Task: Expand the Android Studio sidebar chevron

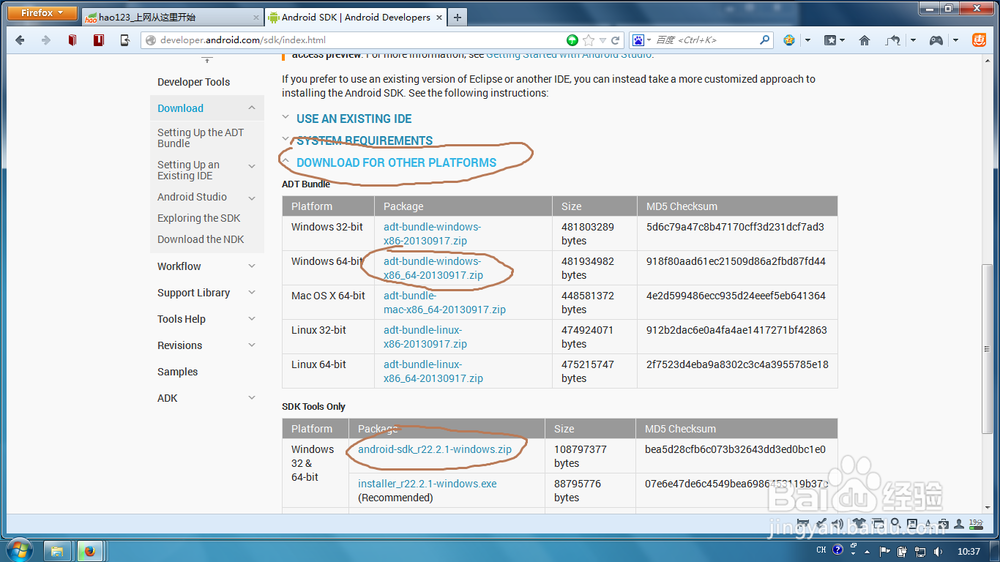Action: point(252,198)
